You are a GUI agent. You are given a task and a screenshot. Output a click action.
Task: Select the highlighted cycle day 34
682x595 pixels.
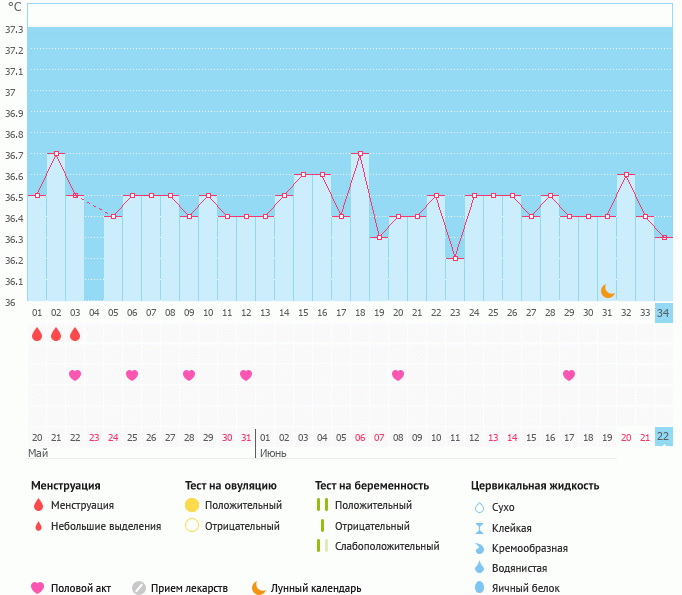pos(663,313)
